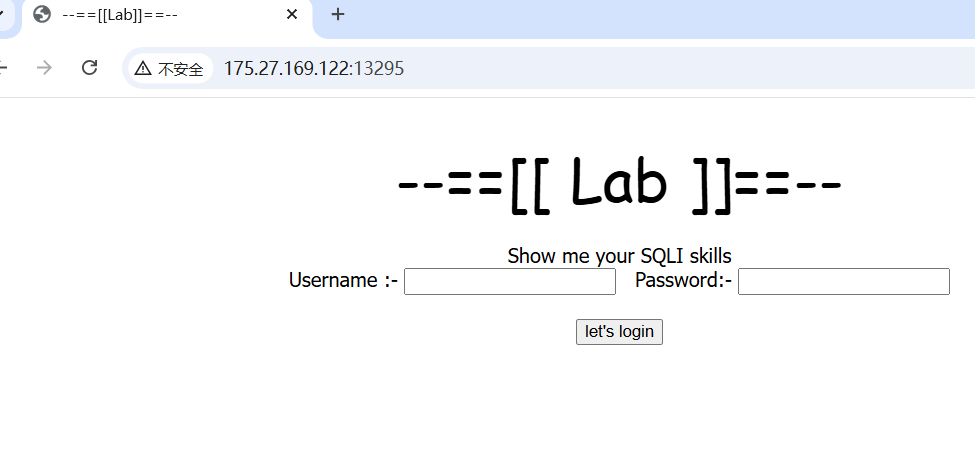Click the 不安全 site info label

click(180, 69)
